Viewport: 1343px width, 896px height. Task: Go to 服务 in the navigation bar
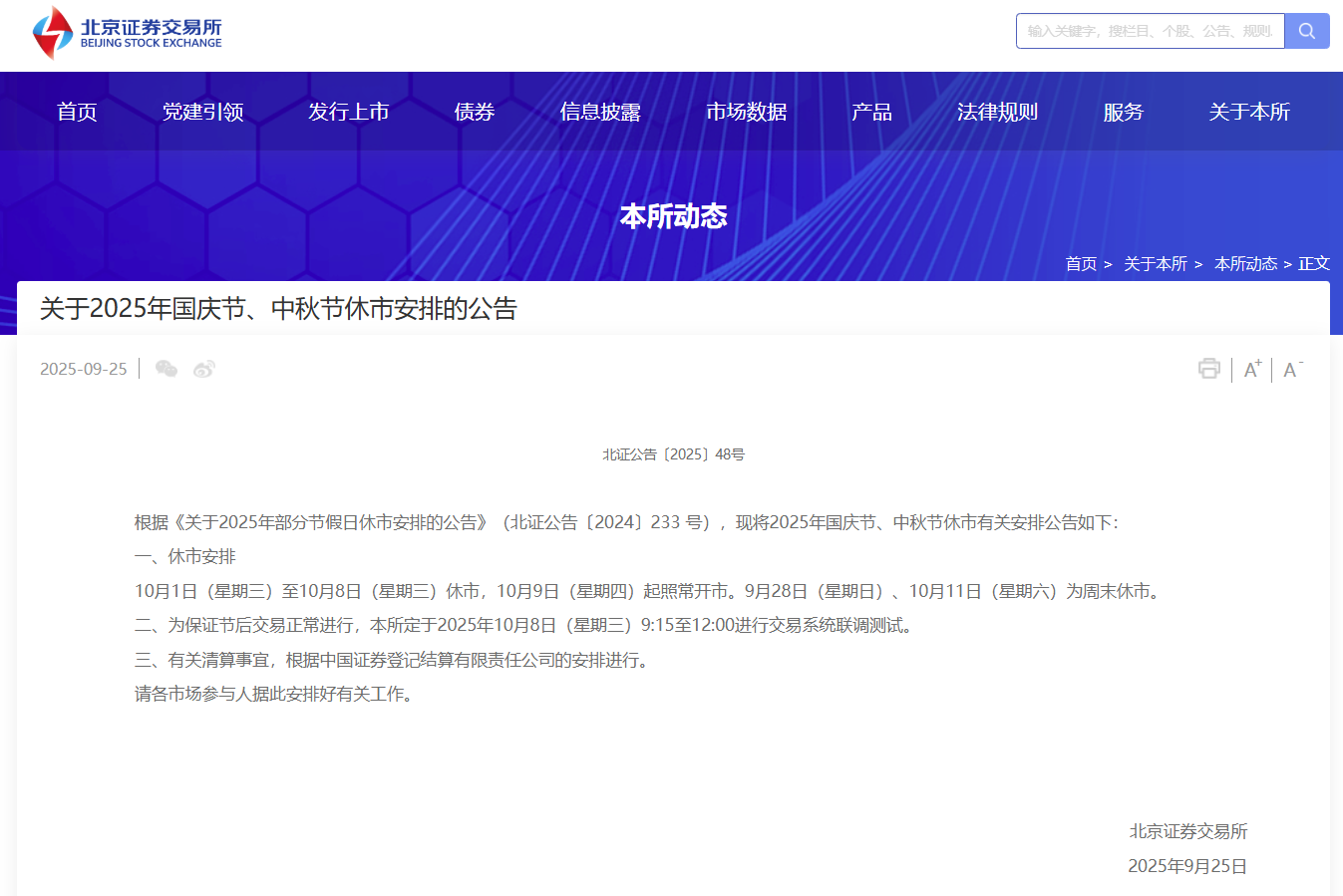tap(1123, 112)
